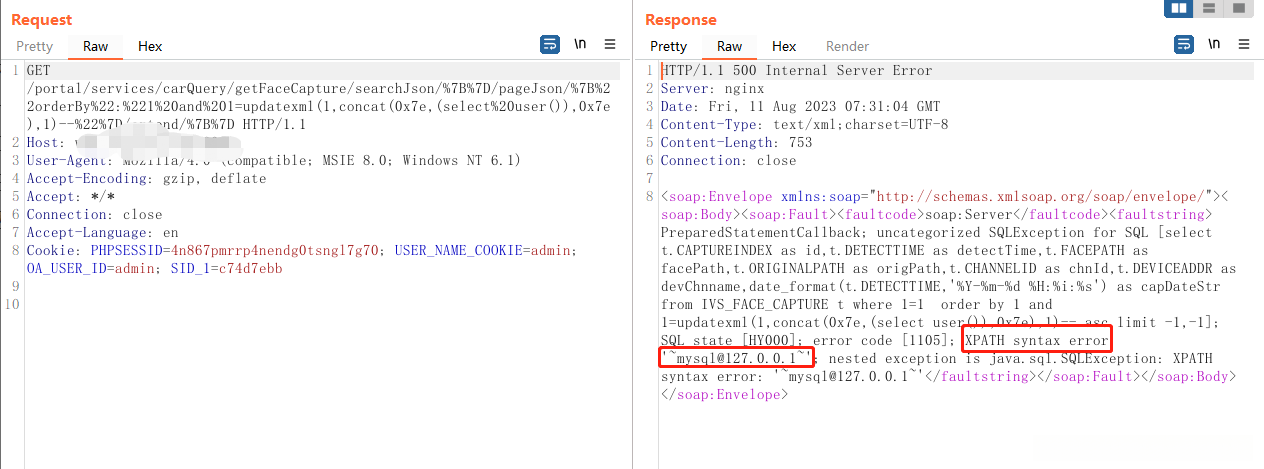Click the response Connection: close header

click(729, 161)
